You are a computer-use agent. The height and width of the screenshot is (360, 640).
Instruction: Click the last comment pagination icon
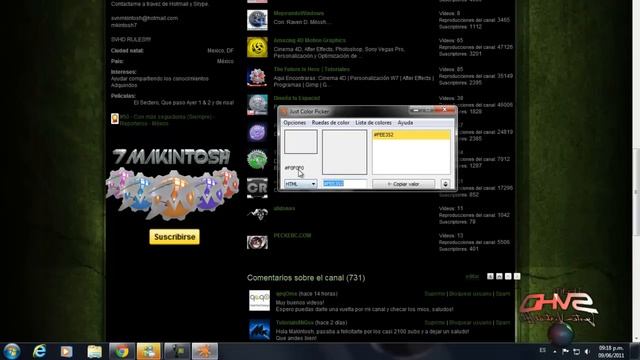click(x=517, y=276)
